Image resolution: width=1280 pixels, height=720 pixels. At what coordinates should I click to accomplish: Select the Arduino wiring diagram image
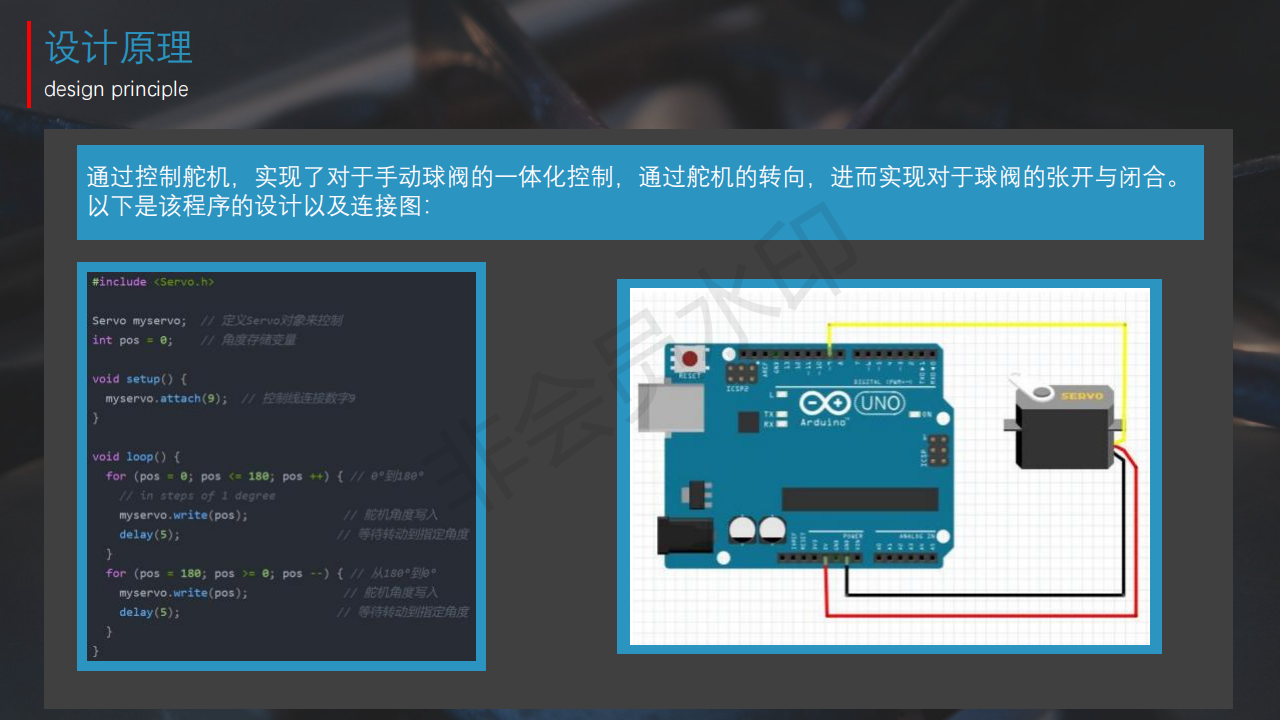coord(889,466)
